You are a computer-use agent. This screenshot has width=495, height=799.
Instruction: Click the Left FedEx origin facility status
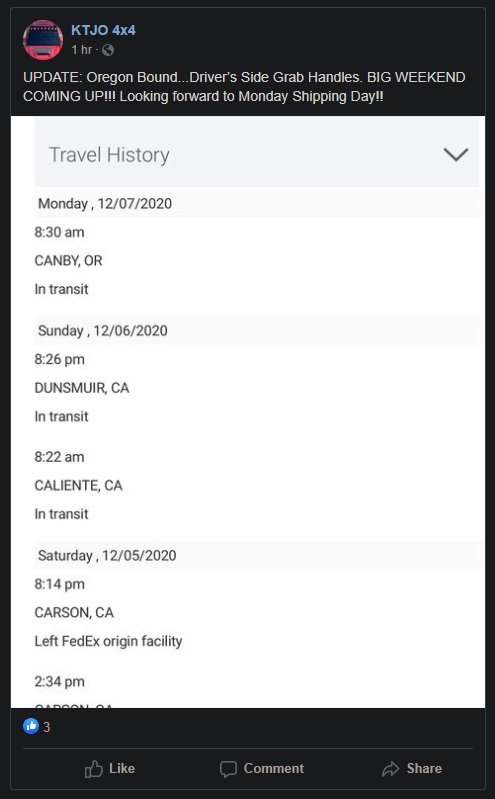108,641
